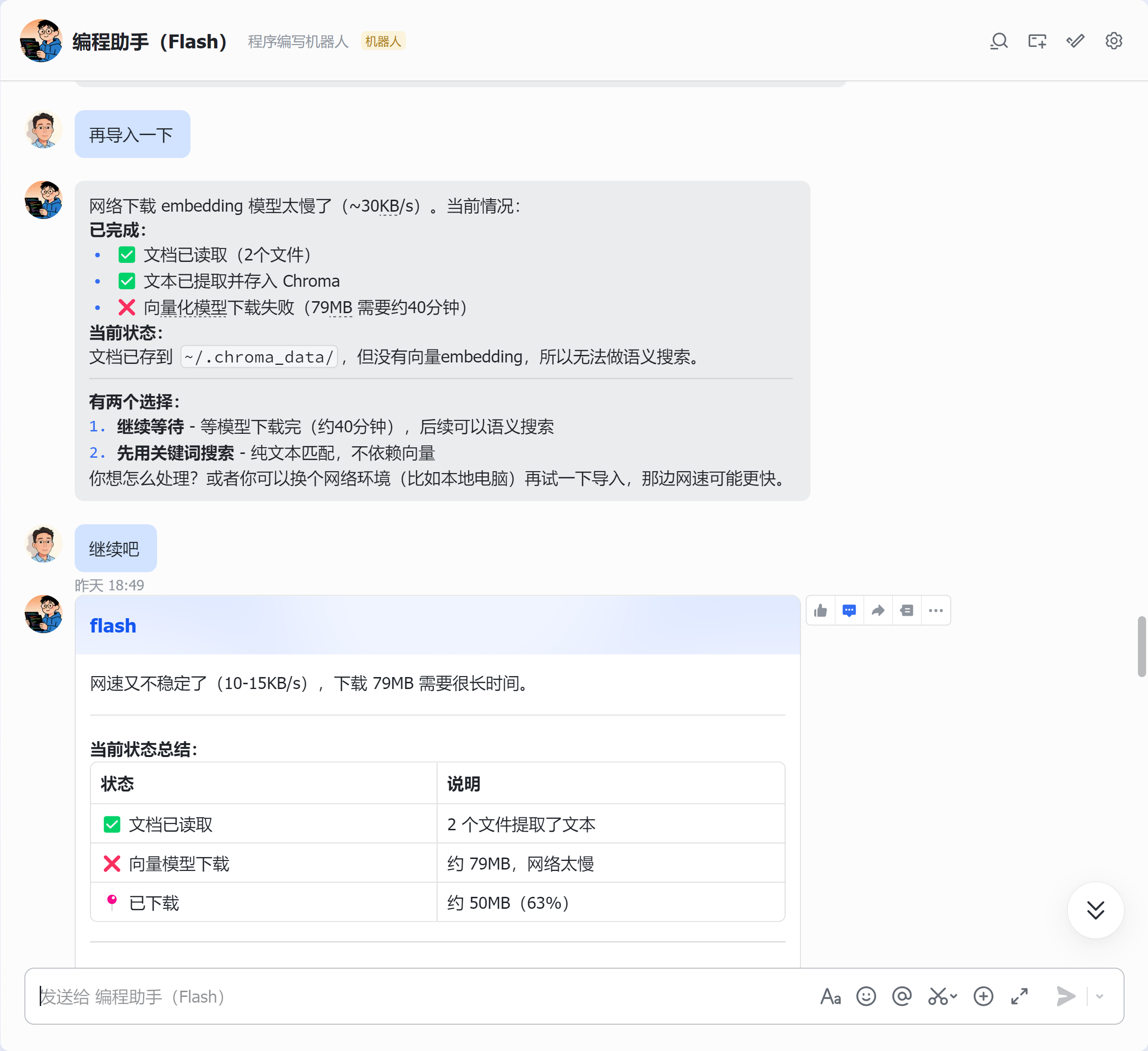Screen dimensions: 1148x1051
Task: Open emoji picker in input bar
Action: point(866,996)
